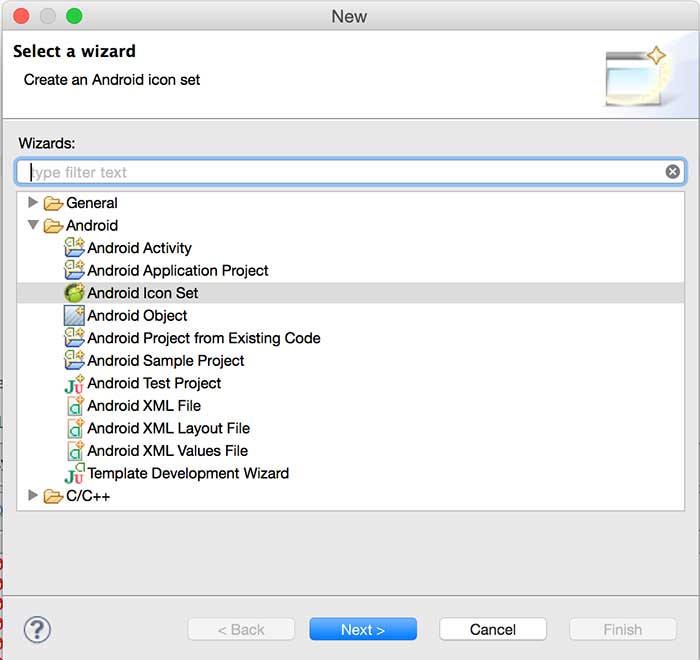Select the General folder label
The width and height of the screenshot is (700, 660).
point(92,203)
